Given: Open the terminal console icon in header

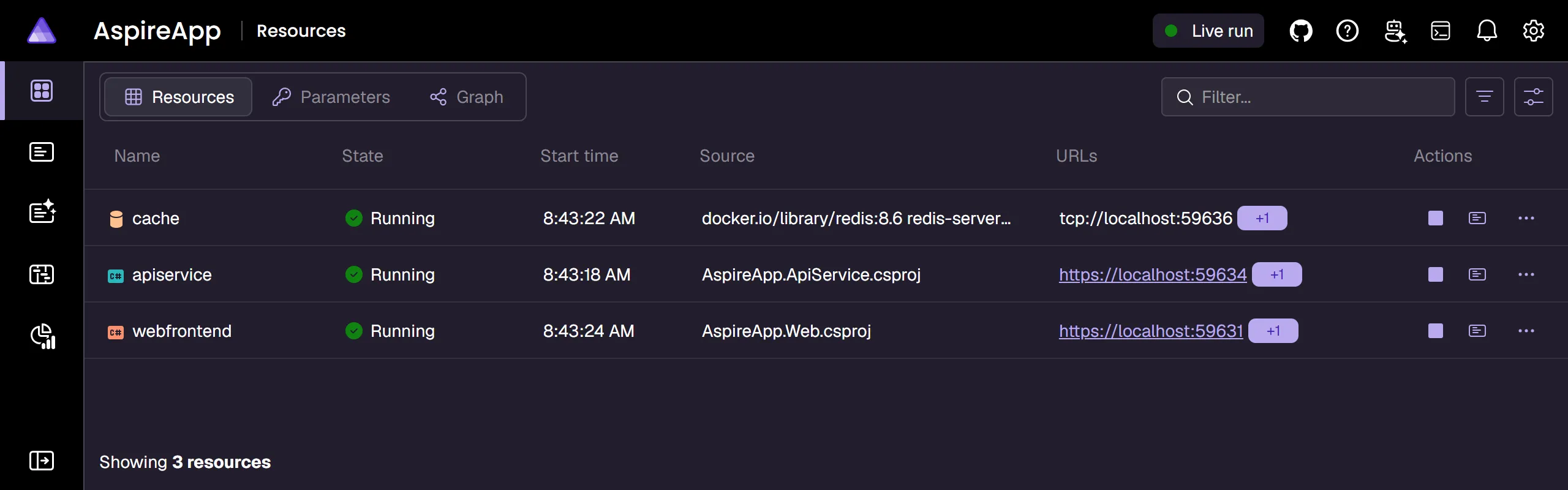Looking at the screenshot, I should point(1441,31).
